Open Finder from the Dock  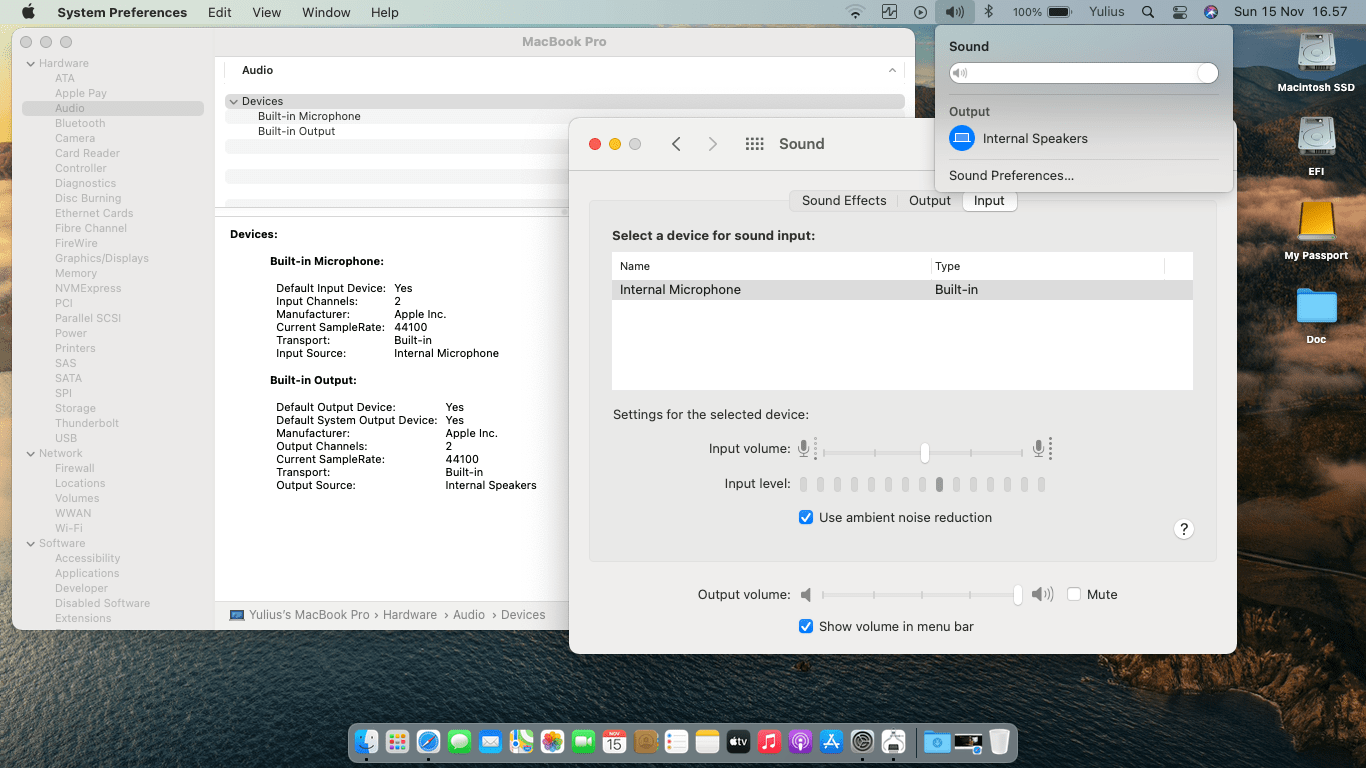tap(367, 742)
